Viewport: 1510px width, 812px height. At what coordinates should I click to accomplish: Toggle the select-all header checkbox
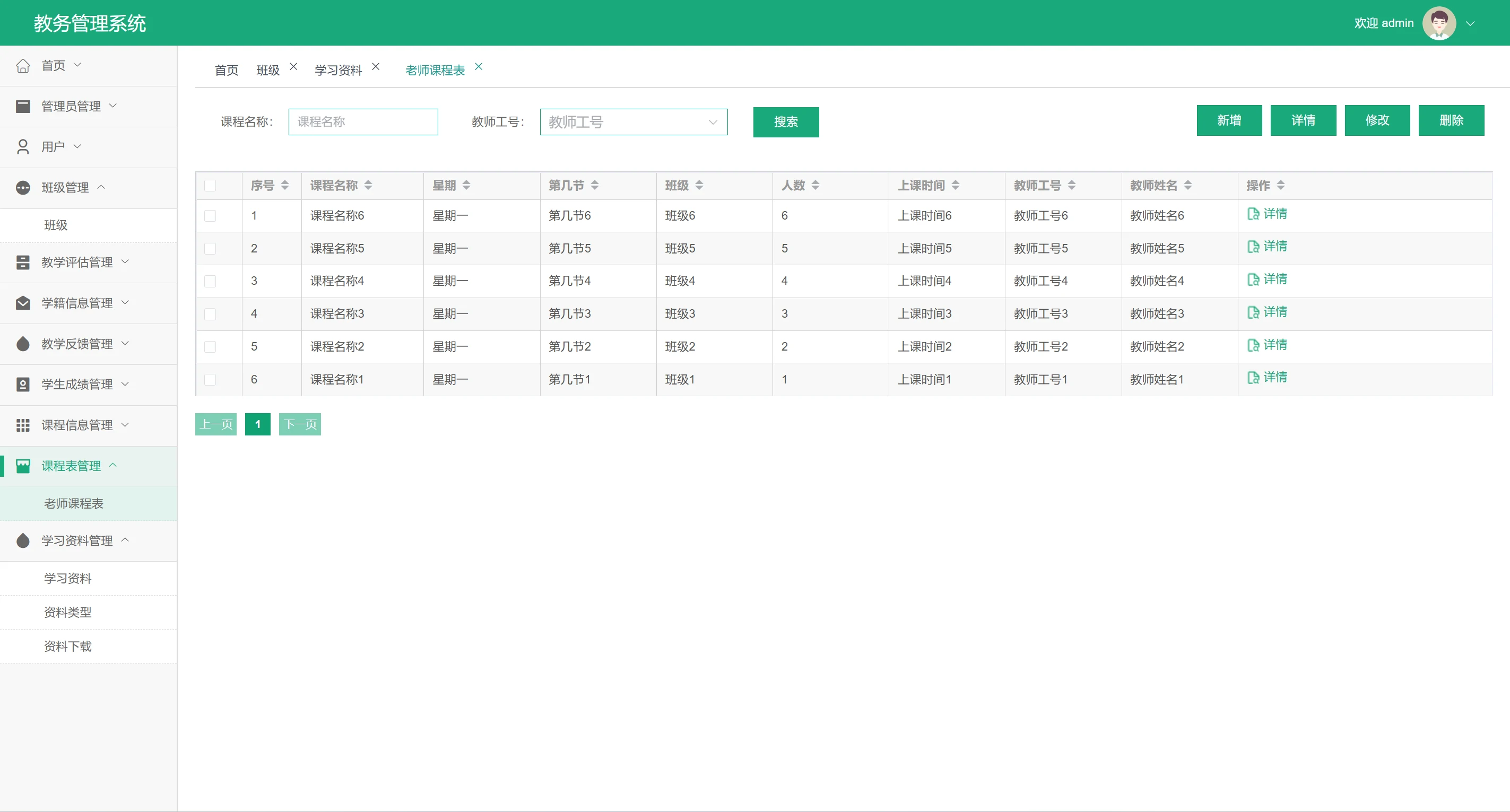(210, 186)
